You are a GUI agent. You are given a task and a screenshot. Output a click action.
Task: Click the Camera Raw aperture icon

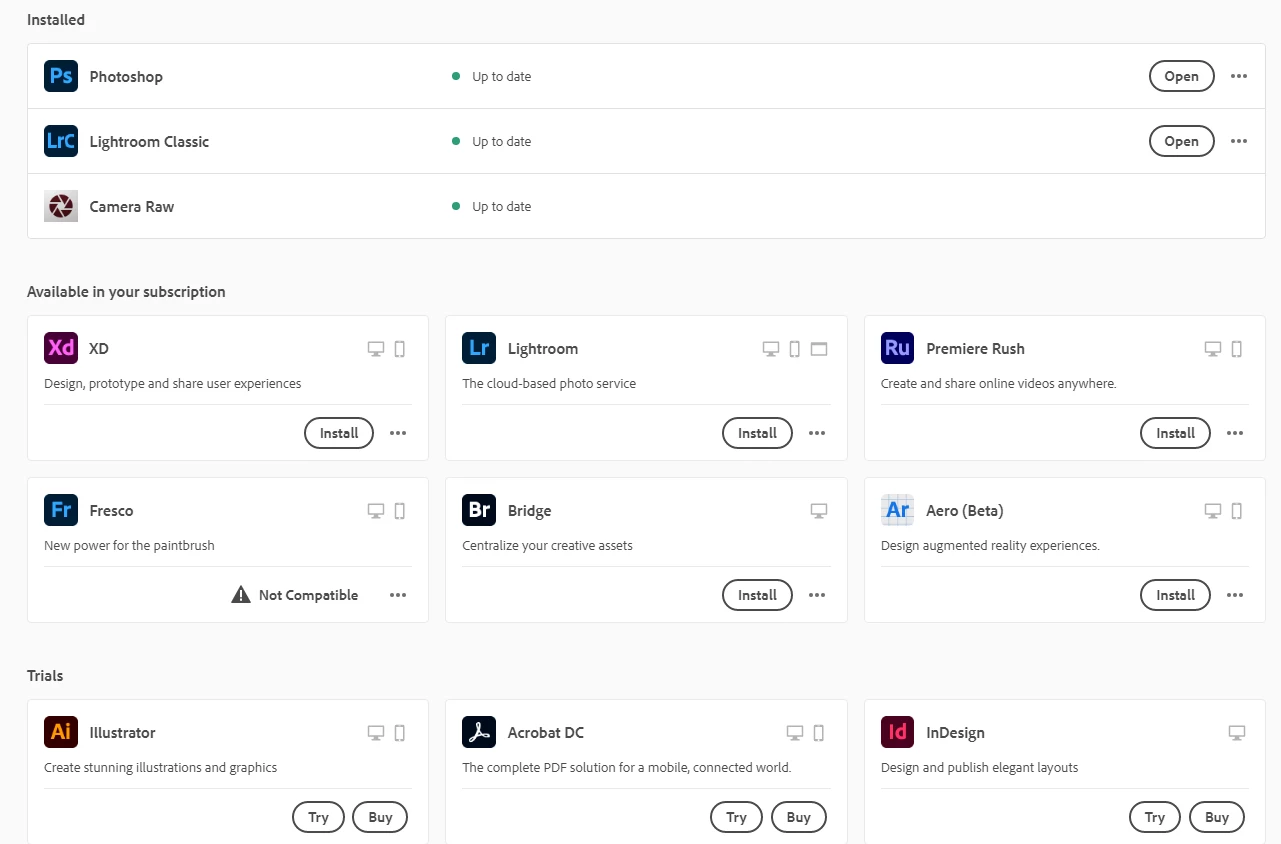pos(61,206)
